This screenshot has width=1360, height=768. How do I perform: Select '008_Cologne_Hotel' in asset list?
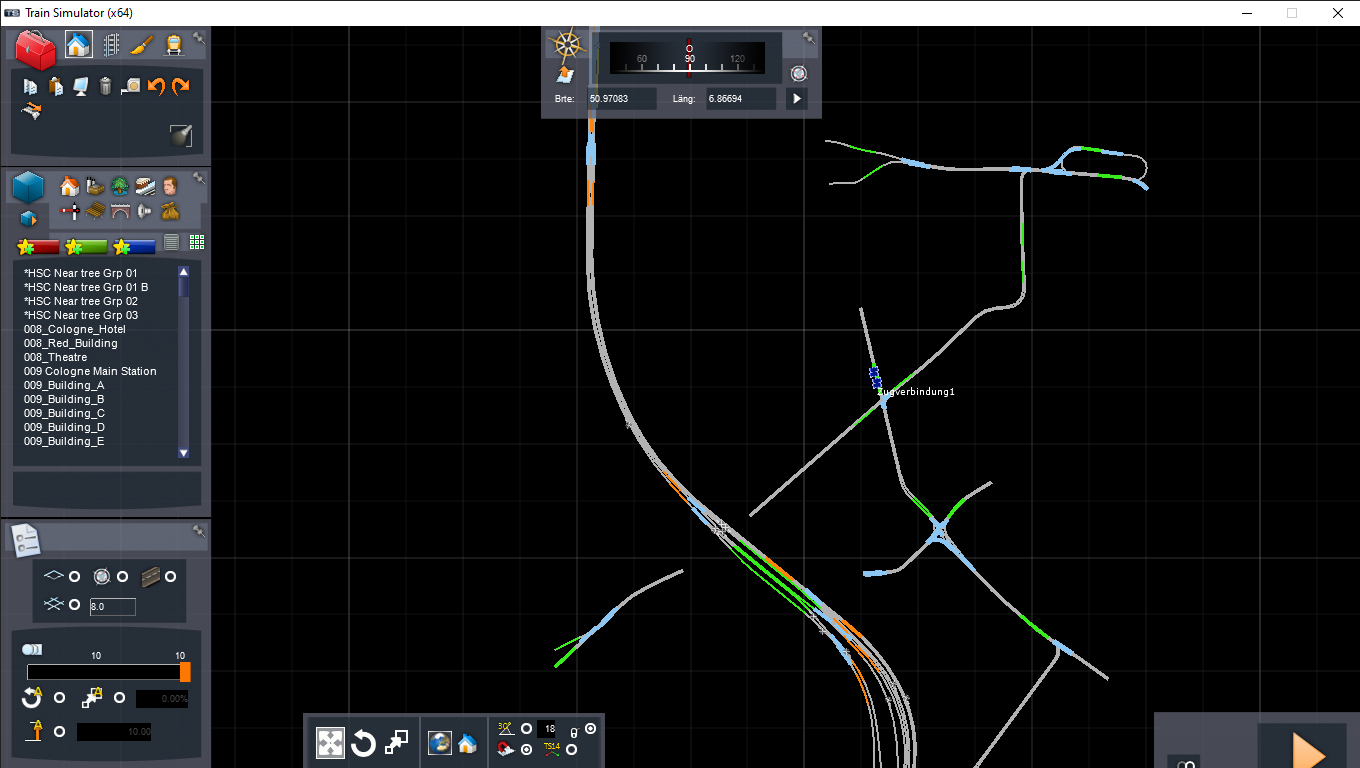pos(75,329)
